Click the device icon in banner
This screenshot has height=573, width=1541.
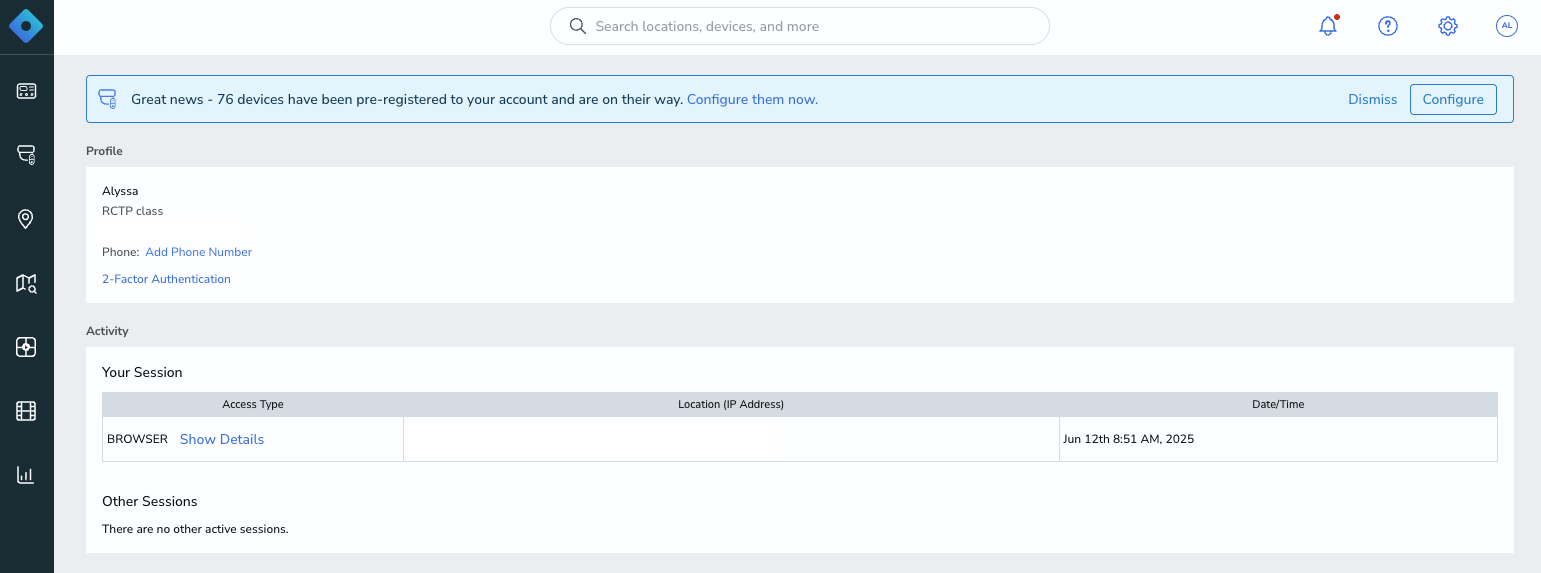click(x=107, y=99)
